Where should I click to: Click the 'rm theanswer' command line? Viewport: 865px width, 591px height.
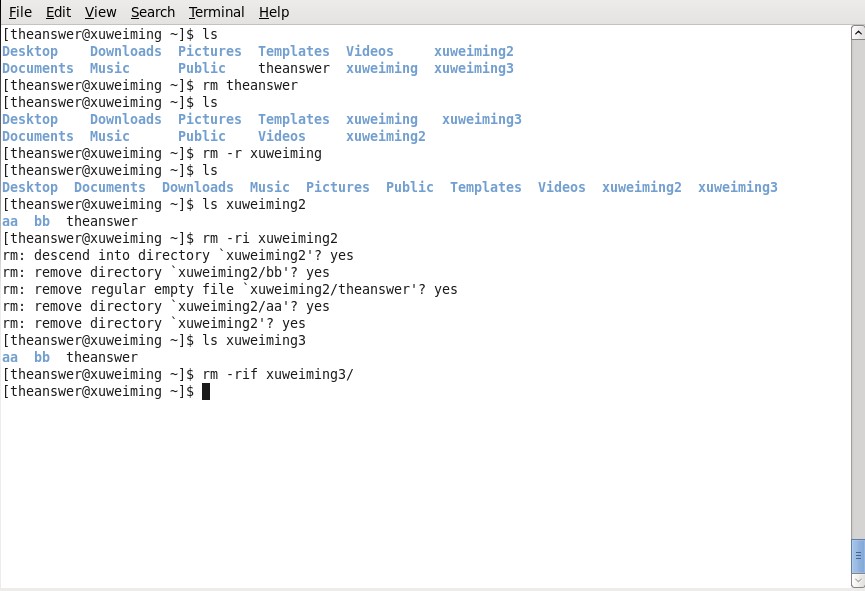click(x=150, y=86)
